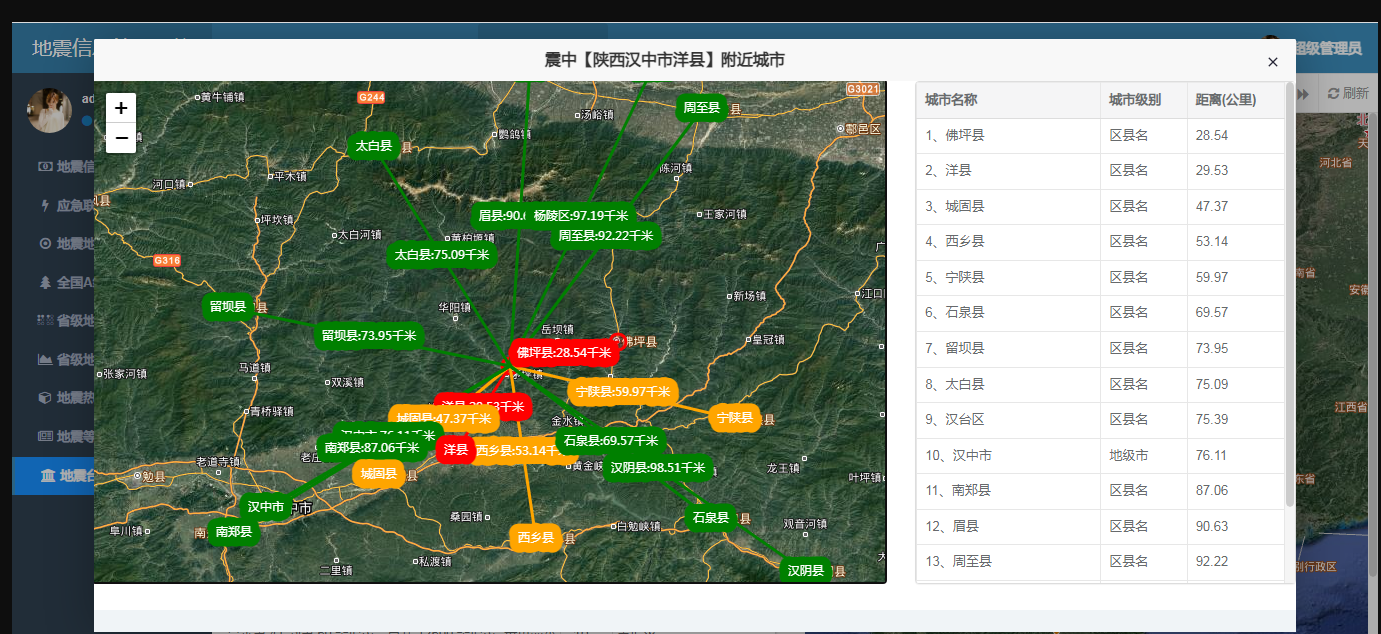Select table row 2、洋县

tap(1100, 171)
